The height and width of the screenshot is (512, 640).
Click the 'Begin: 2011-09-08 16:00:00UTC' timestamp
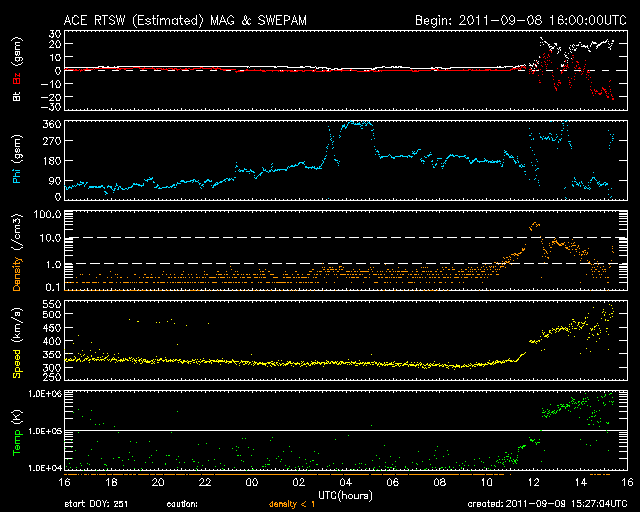click(520, 20)
